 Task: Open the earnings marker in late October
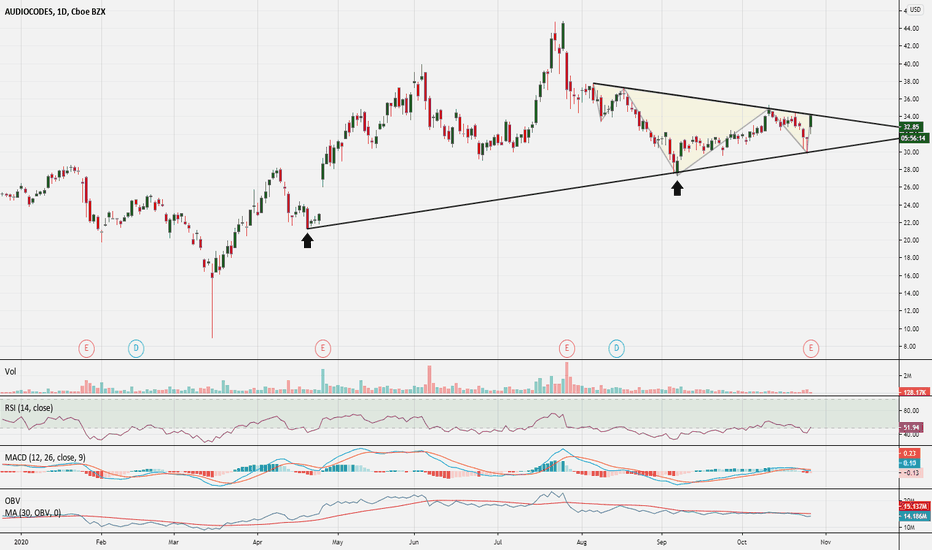pyautogui.click(x=811, y=348)
